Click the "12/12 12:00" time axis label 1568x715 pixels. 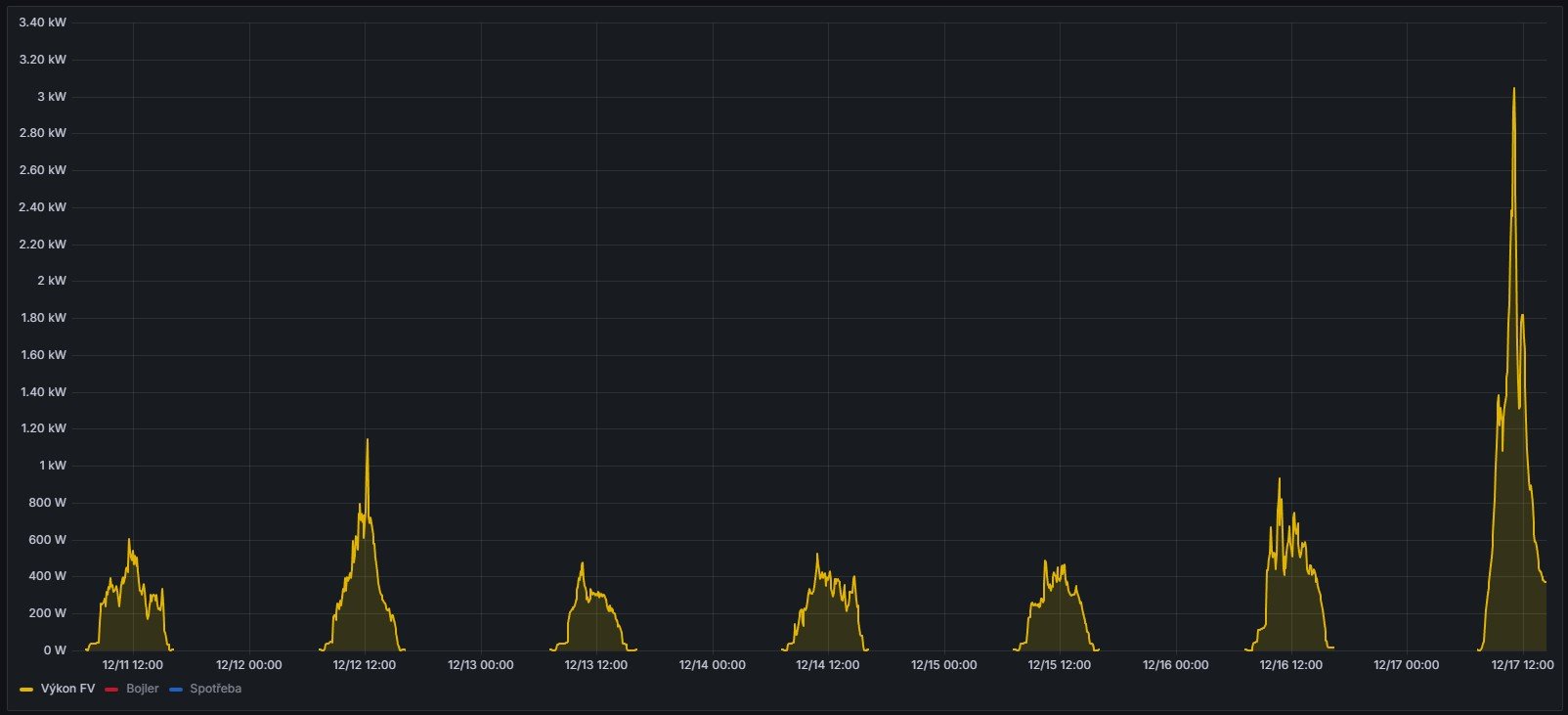click(365, 665)
